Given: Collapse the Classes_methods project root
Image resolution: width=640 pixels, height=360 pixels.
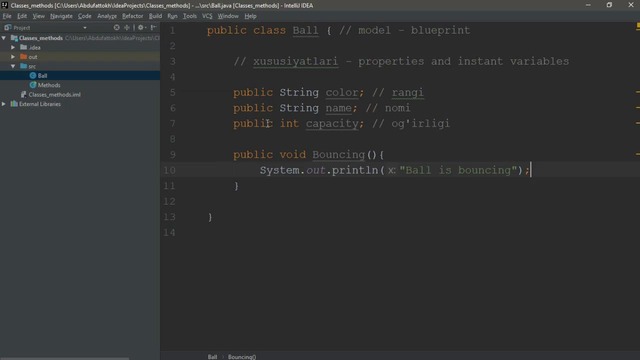Looking at the screenshot, I should 4,38.
